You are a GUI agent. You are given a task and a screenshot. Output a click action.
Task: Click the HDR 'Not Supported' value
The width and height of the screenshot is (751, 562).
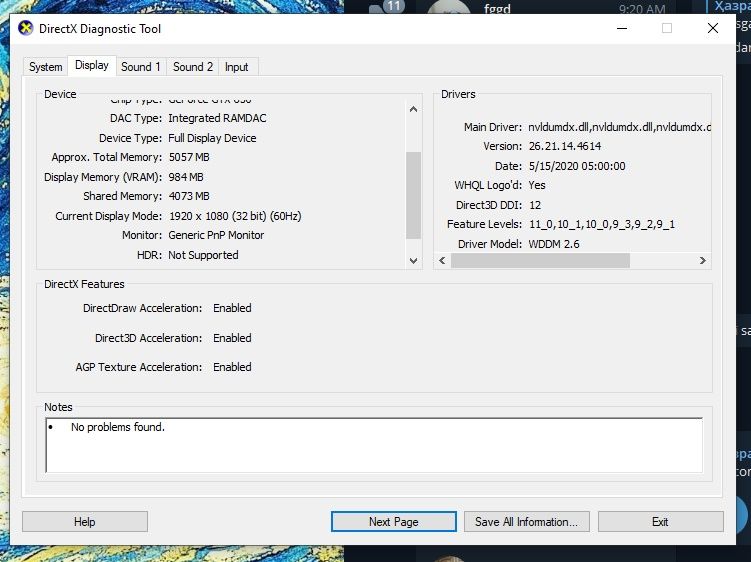tap(203, 255)
